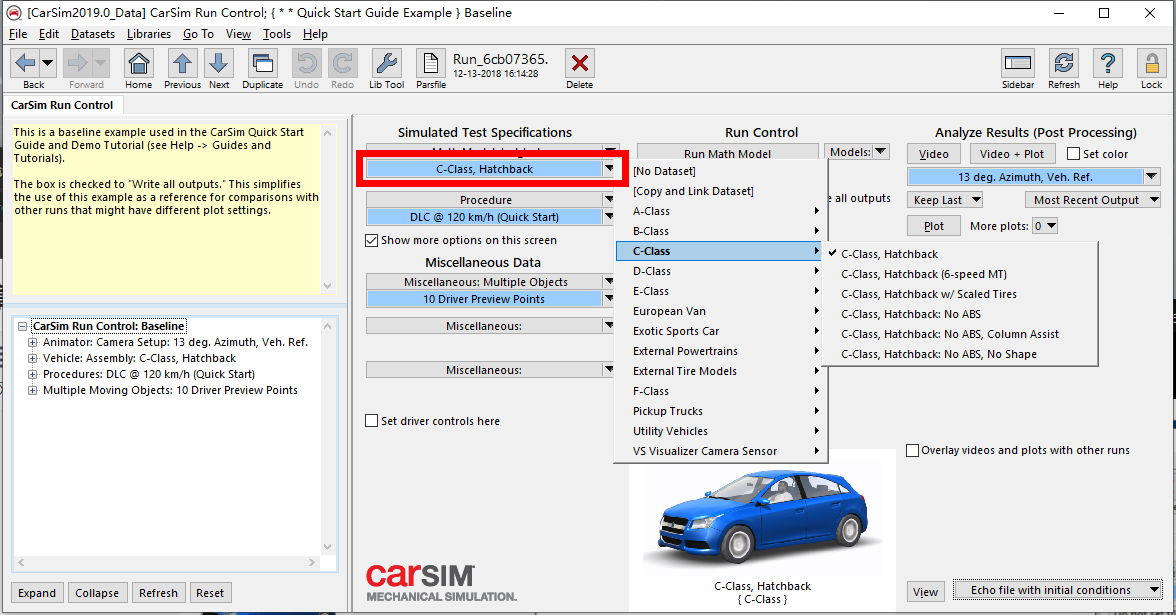Click the Reset button
This screenshot has width=1176, height=615.
click(x=210, y=592)
